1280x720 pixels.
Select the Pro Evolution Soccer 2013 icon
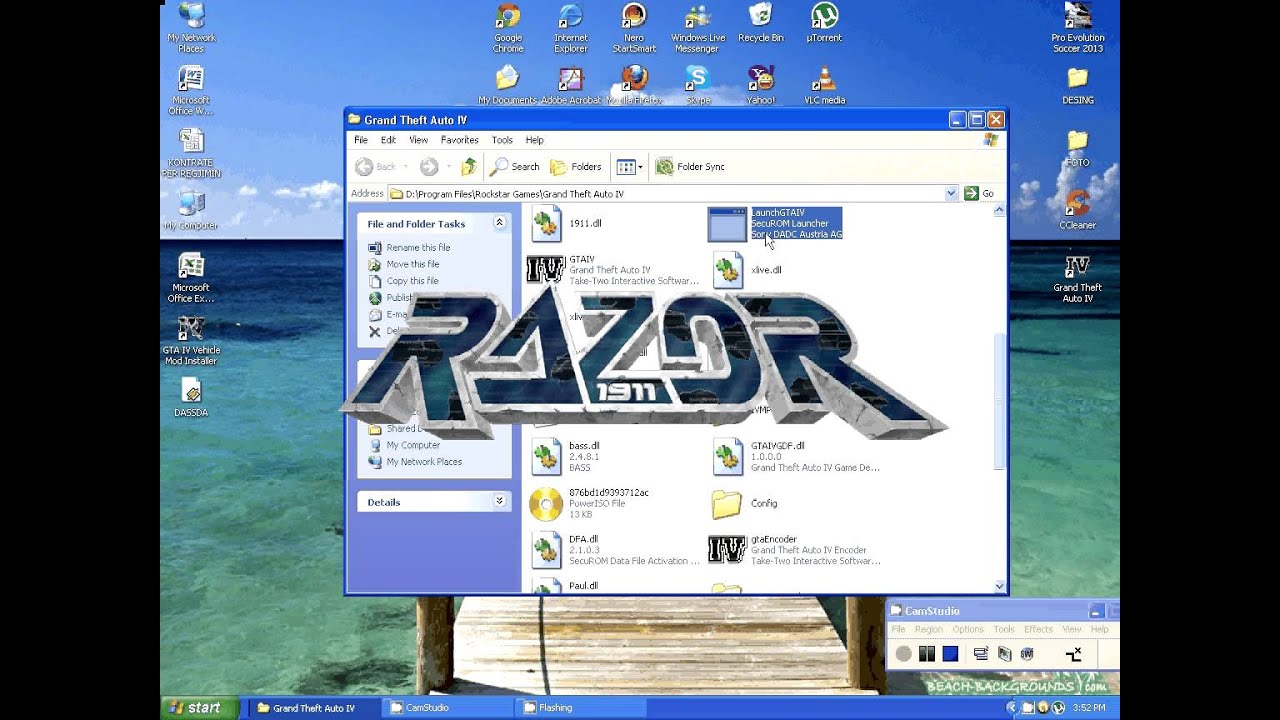pos(1077,27)
